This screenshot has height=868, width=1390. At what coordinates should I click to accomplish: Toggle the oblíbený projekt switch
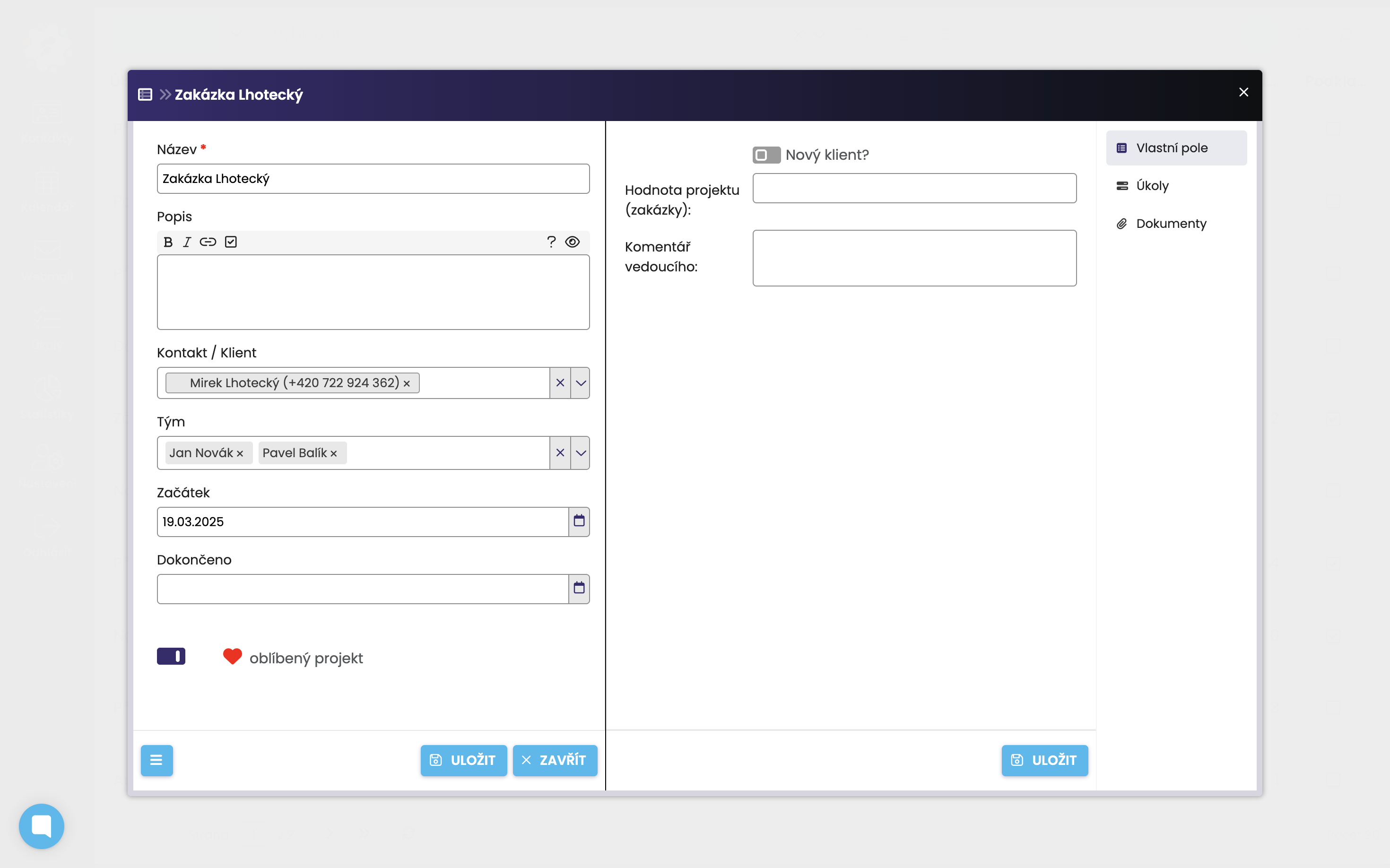point(171,656)
